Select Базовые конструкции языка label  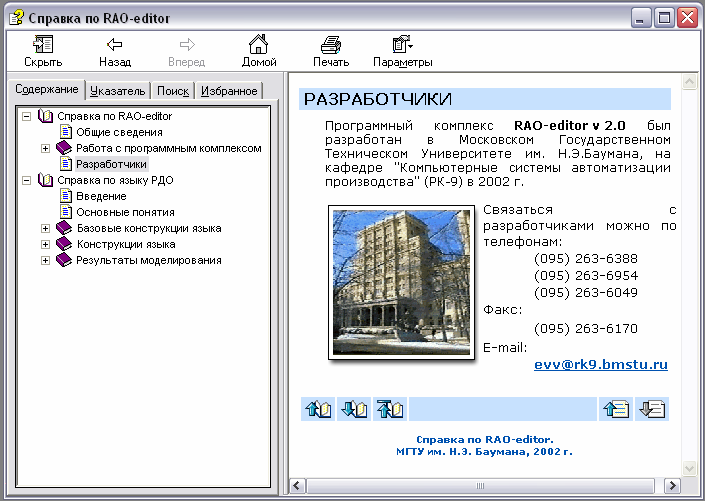click(149, 228)
